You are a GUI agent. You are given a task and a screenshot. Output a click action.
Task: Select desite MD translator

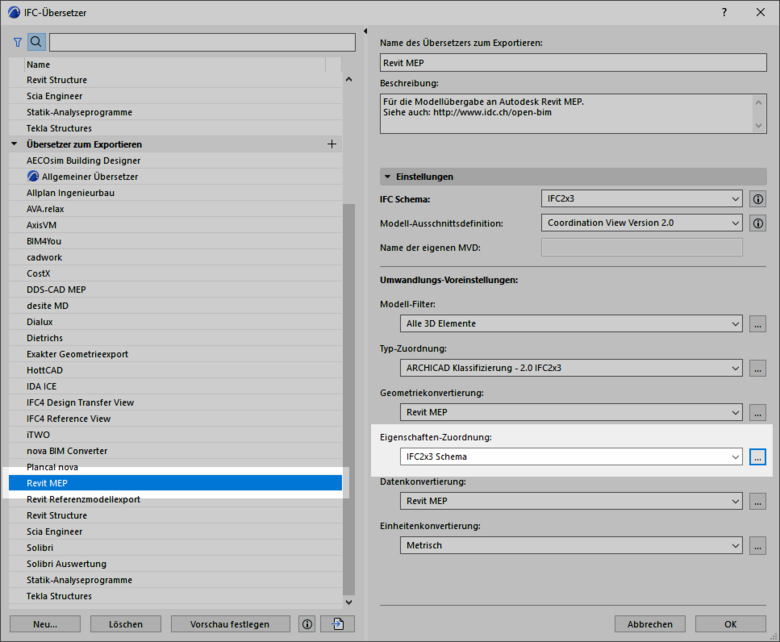tap(175, 306)
